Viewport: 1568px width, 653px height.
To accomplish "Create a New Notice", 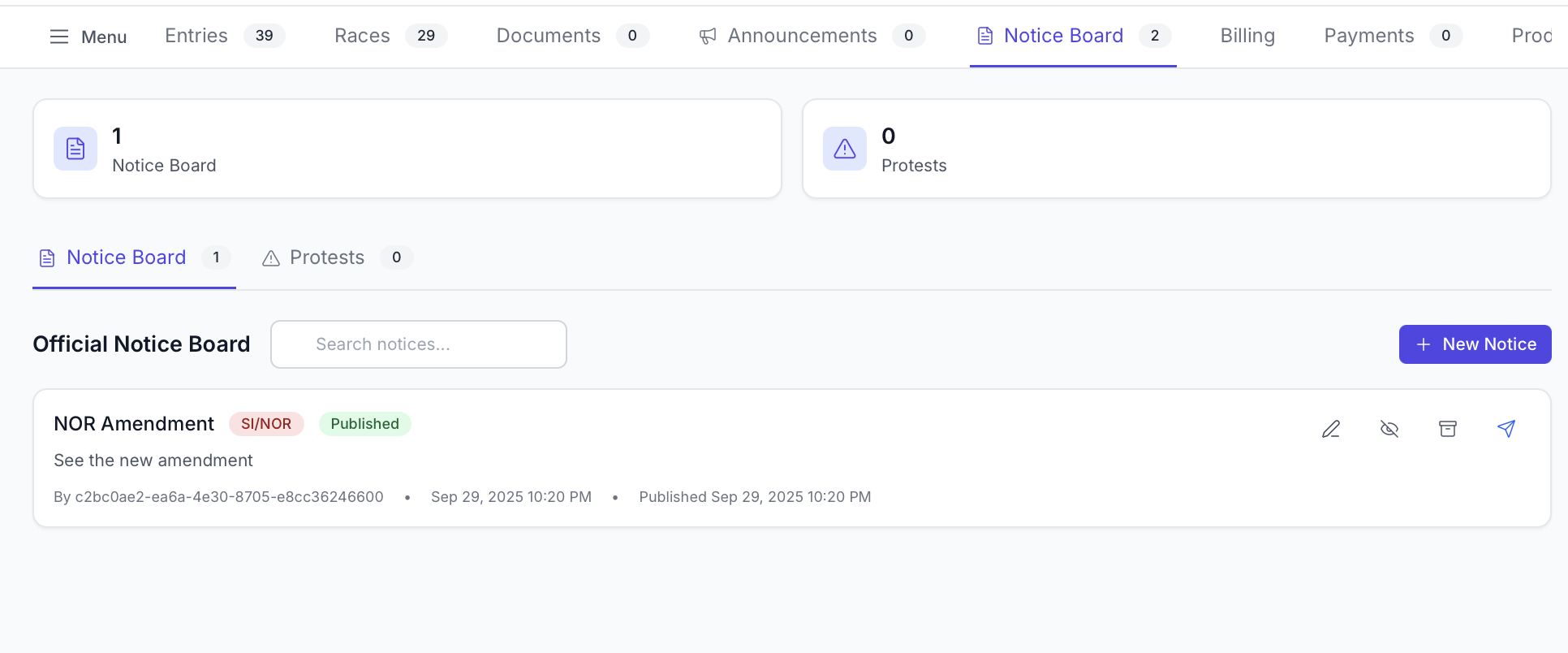I will click(x=1475, y=344).
